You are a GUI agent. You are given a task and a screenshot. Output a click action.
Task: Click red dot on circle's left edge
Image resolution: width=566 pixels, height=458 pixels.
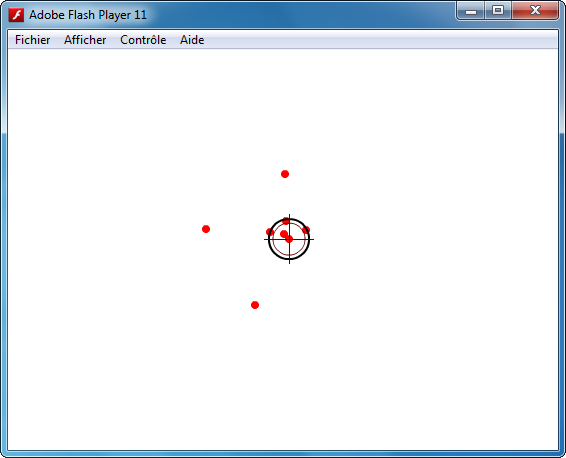click(x=270, y=232)
